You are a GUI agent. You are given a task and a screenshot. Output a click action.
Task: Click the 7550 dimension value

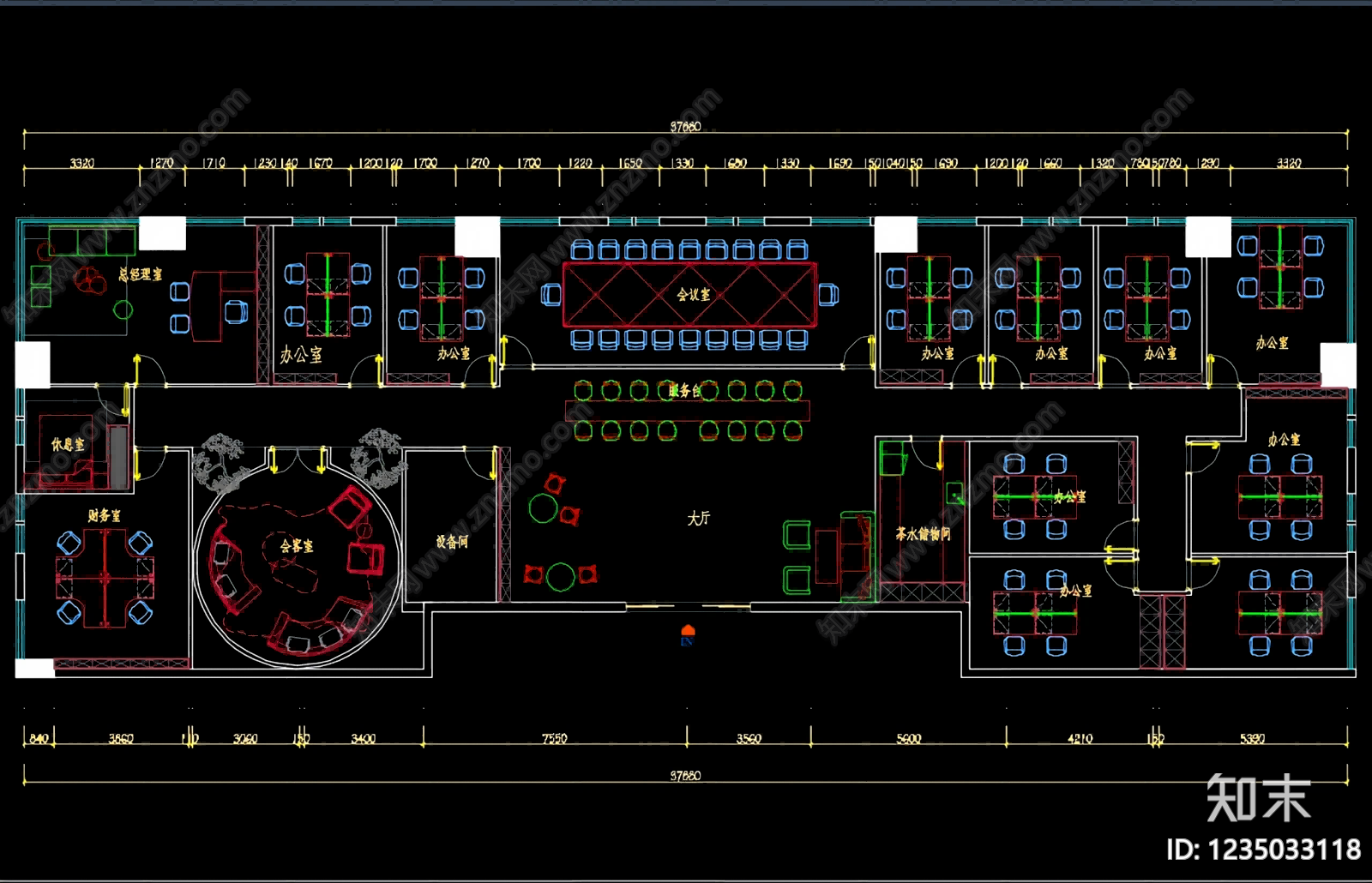(x=555, y=739)
